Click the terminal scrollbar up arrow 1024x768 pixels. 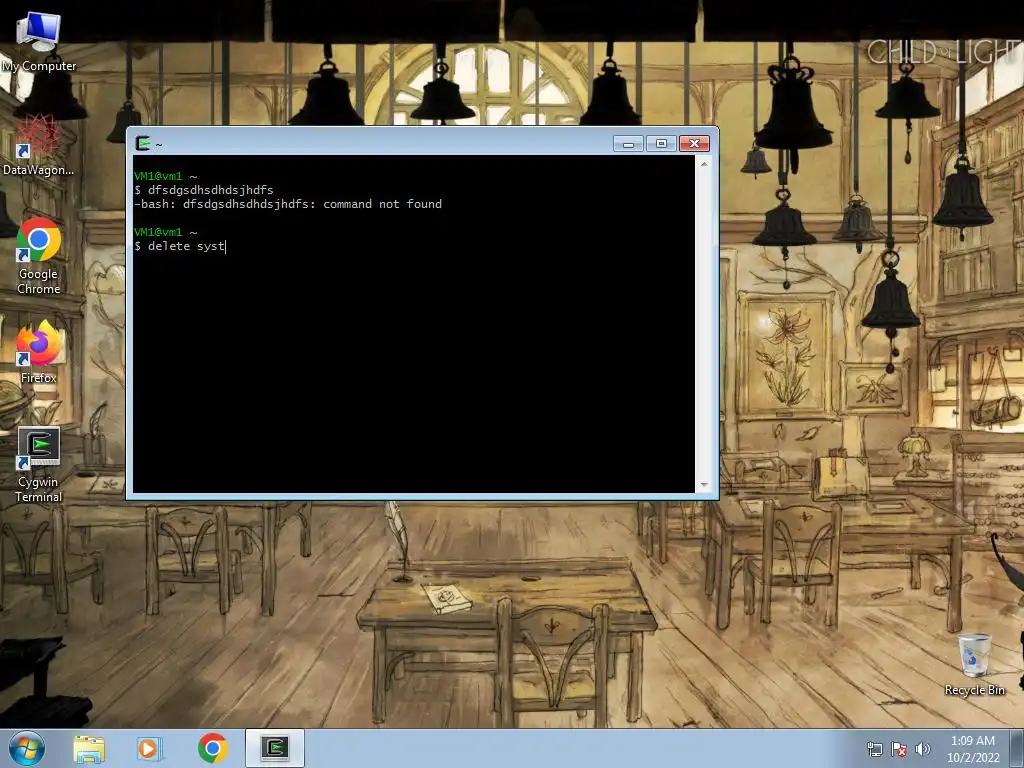[704, 163]
